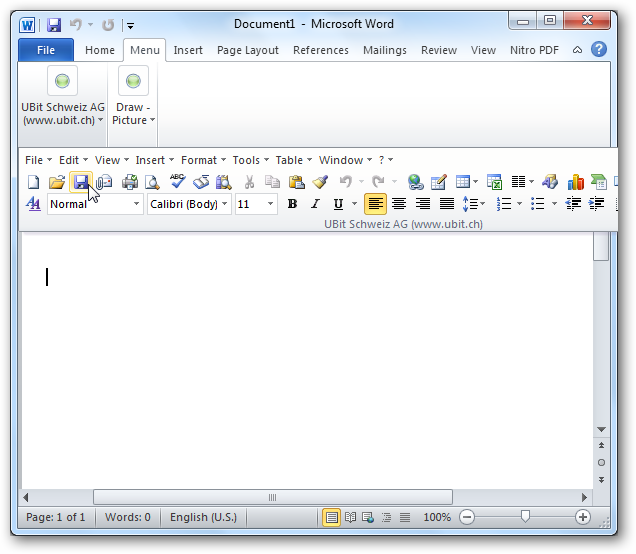Toggle Bold formatting
The width and height of the screenshot is (636, 554).
tap(292, 204)
